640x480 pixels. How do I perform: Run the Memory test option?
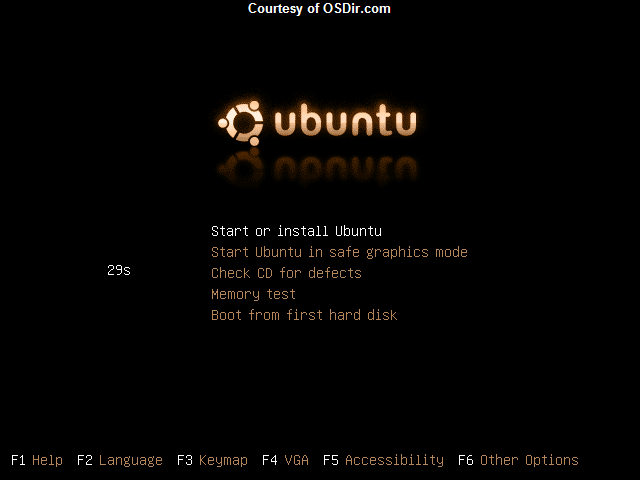(x=253, y=294)
